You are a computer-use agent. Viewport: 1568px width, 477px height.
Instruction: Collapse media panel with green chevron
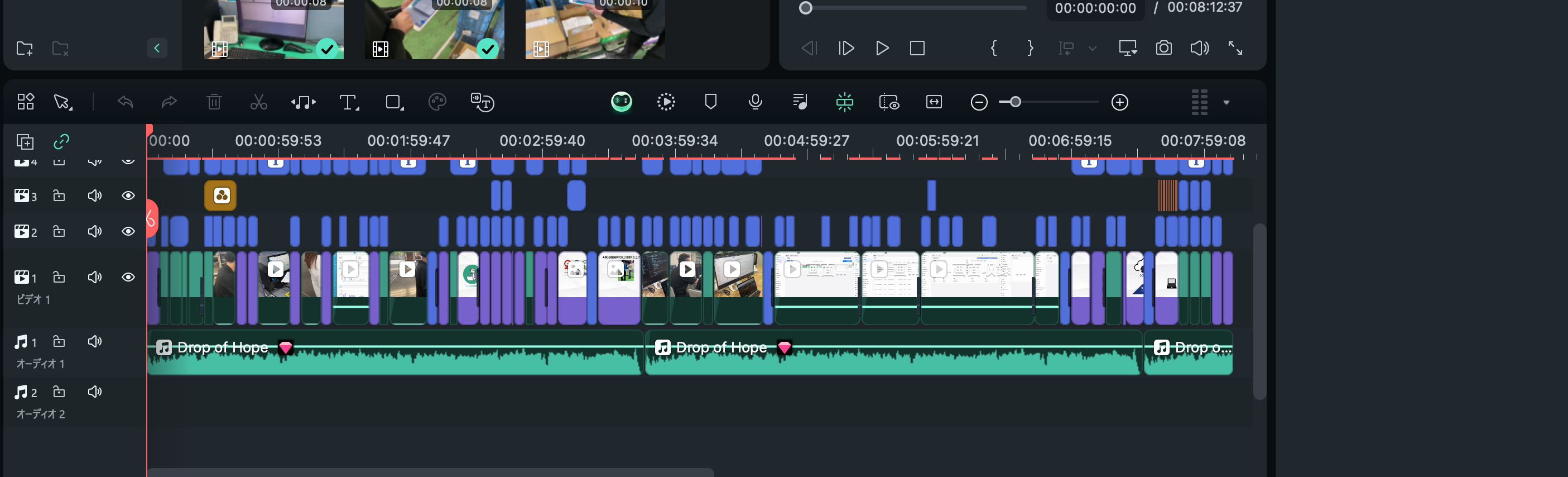[157, 48]
